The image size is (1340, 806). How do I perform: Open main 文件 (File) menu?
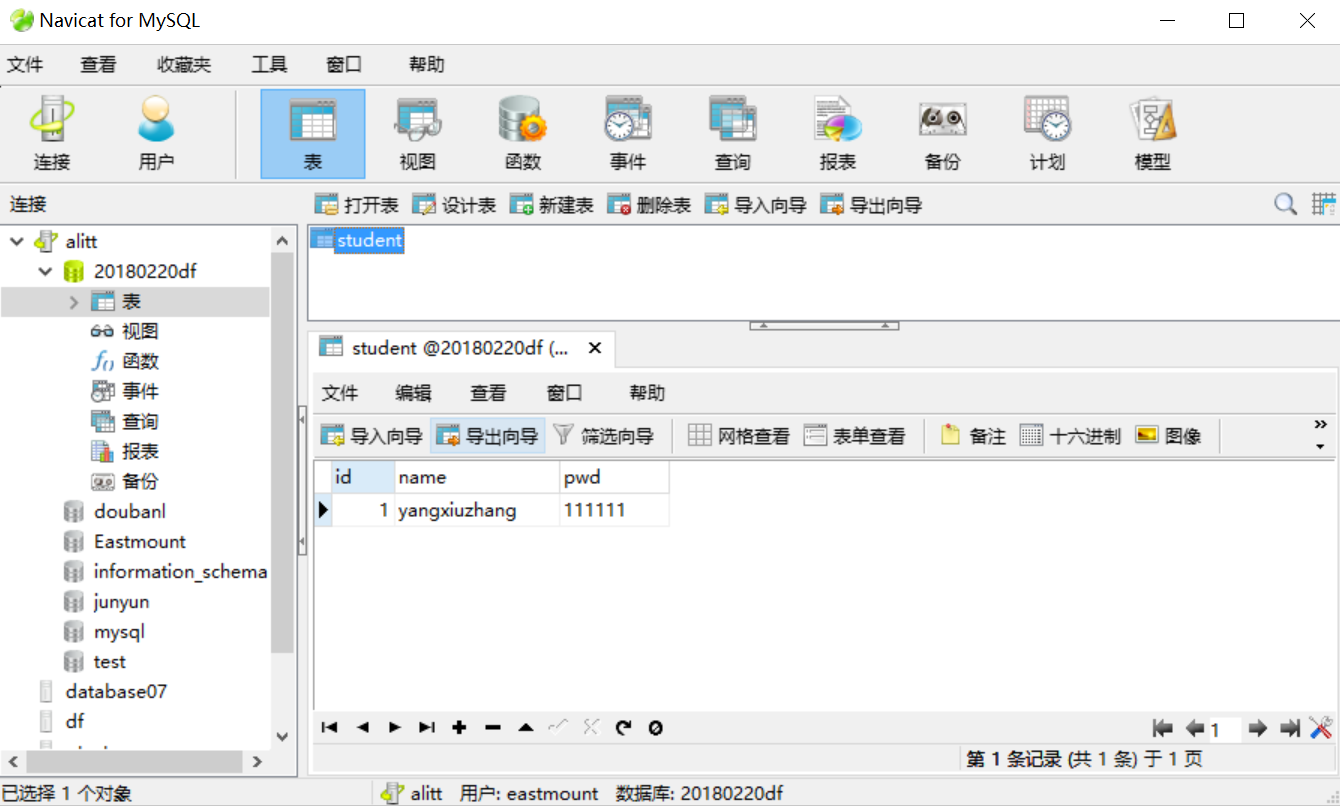point(25,65)
